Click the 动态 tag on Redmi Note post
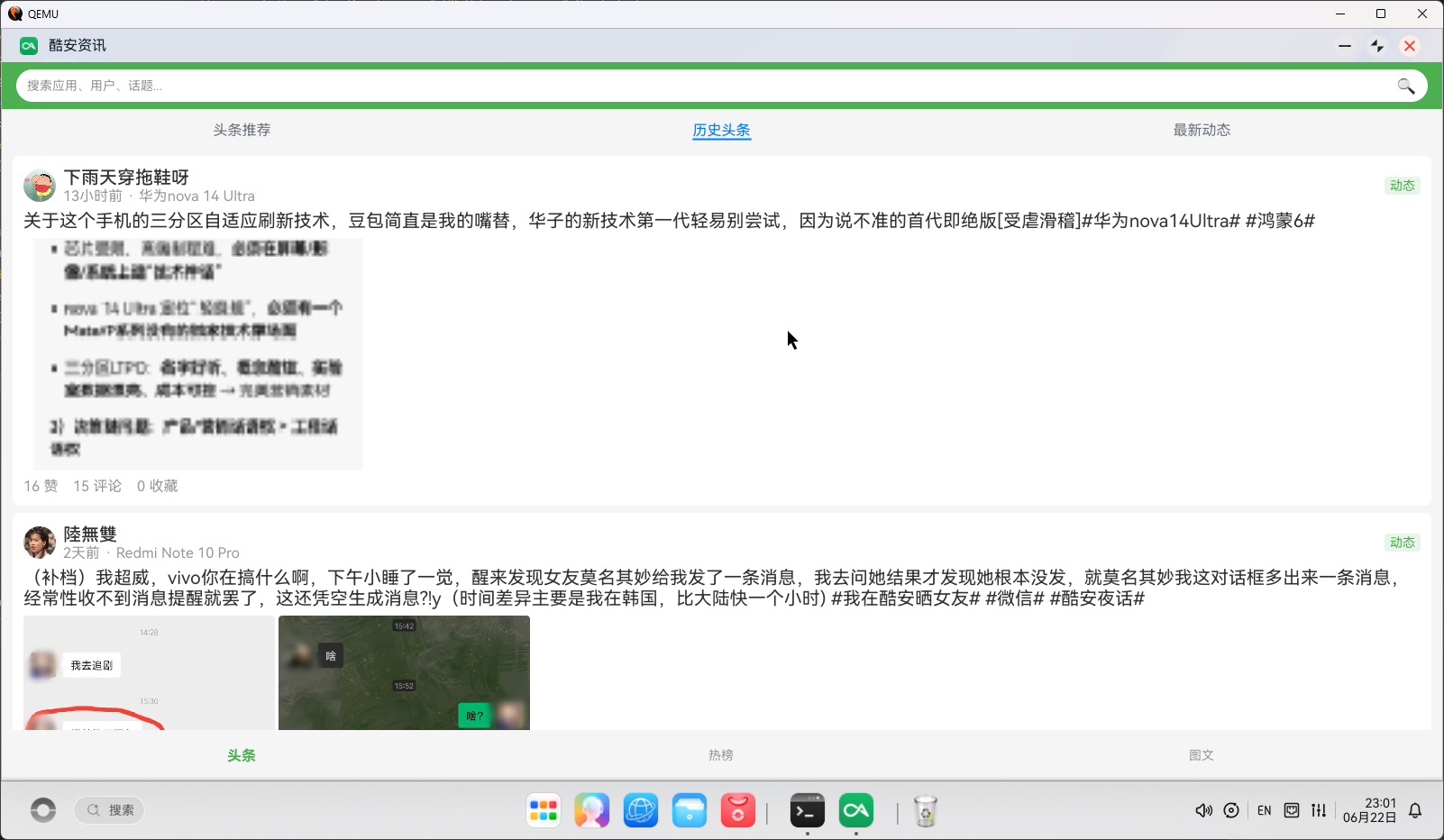The width and height of the screenshot is (1444, 840). coord(1403,543)
